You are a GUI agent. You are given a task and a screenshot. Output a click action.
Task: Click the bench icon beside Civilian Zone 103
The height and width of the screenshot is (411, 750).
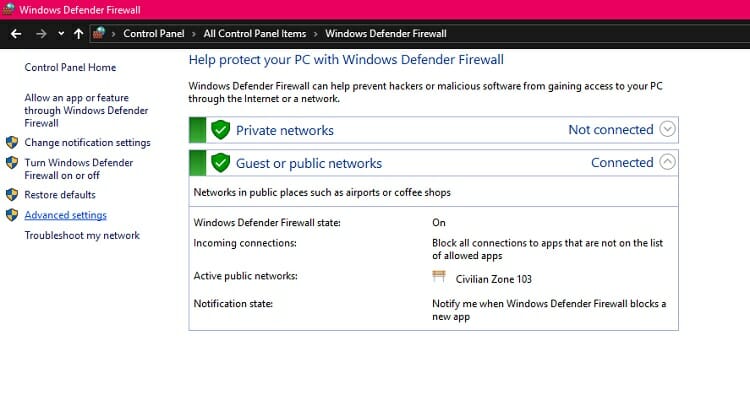coord(439,276)
